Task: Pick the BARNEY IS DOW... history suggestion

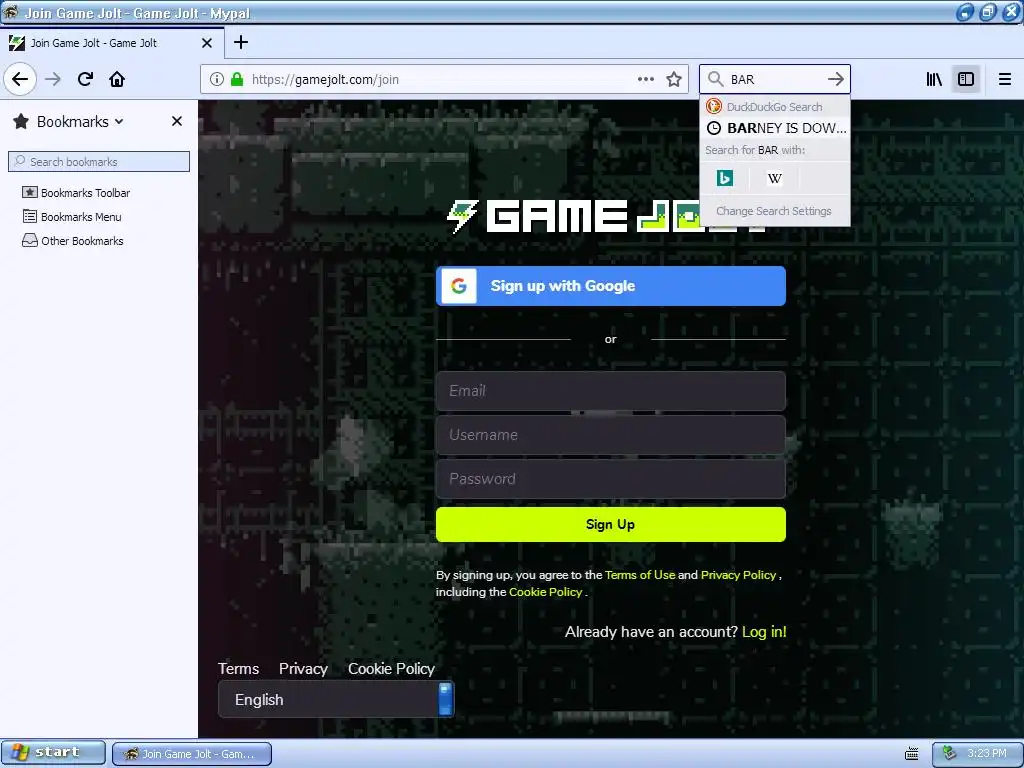Action: [x=775, y=128]
